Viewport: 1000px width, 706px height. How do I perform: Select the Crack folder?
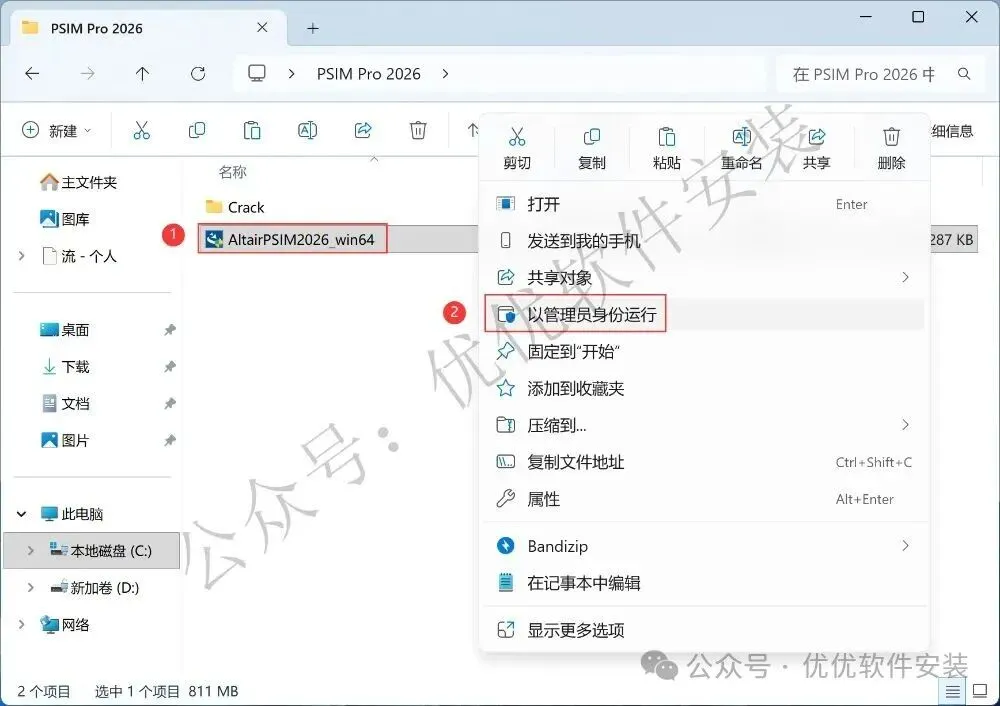click(235, 207)
